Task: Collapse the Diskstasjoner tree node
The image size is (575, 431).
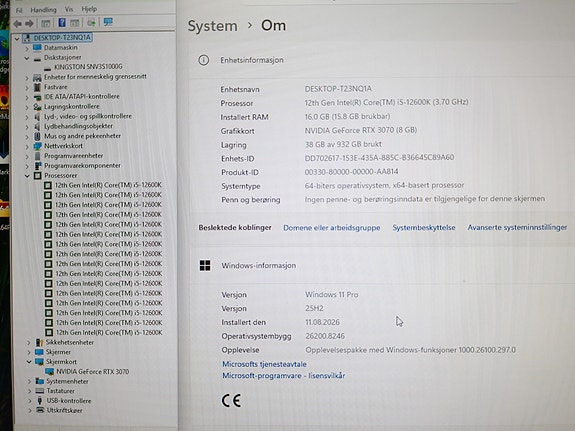Action: pos(27,58)
